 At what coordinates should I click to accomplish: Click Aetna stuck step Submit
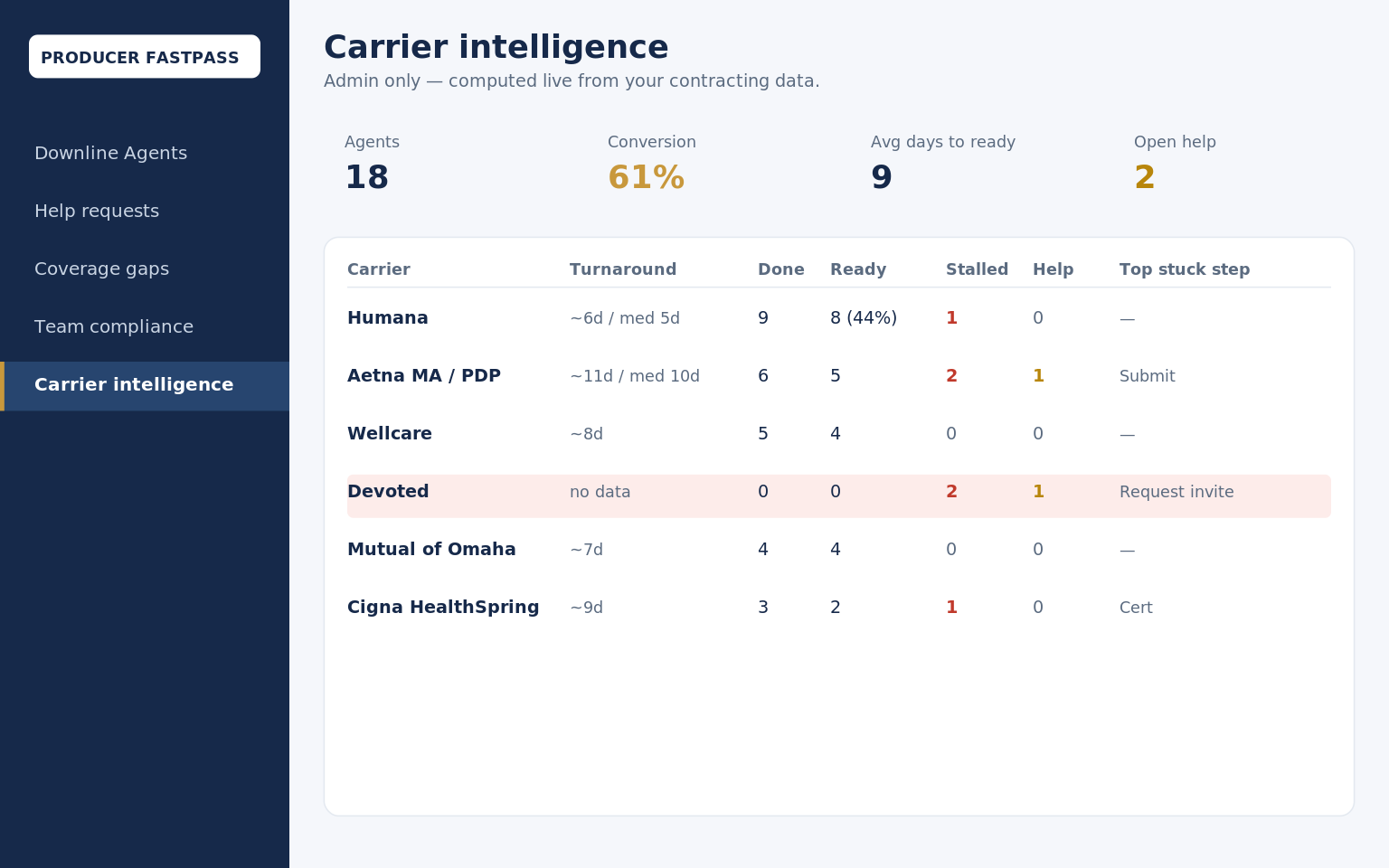[1148, 376]
